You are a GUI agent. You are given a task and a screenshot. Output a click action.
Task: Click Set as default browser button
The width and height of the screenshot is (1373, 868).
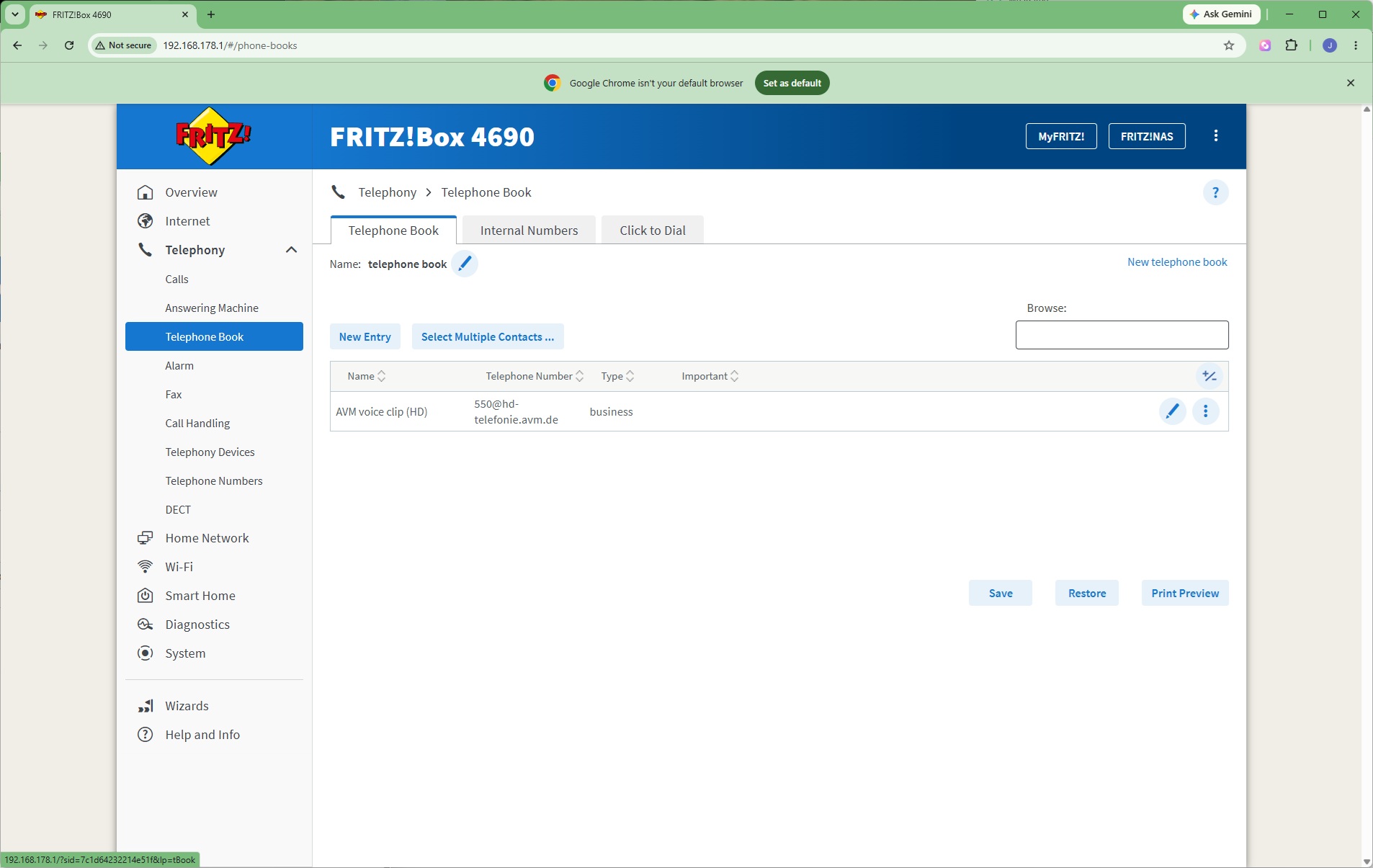792,83
